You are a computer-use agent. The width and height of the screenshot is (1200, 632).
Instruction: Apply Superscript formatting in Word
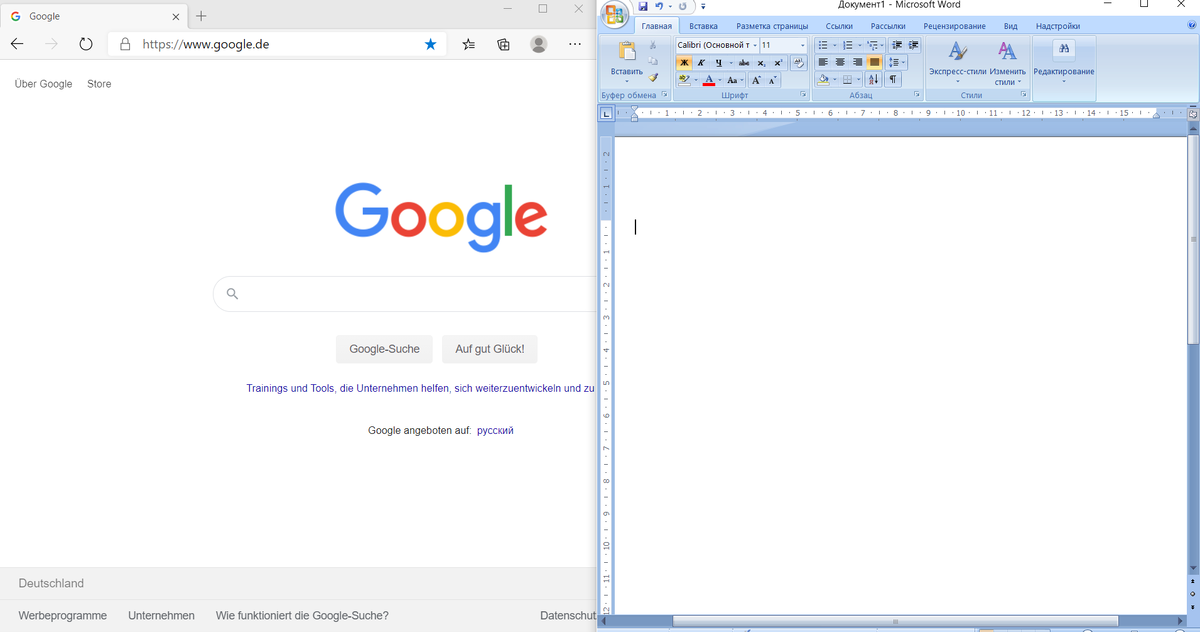coord(777,63)
